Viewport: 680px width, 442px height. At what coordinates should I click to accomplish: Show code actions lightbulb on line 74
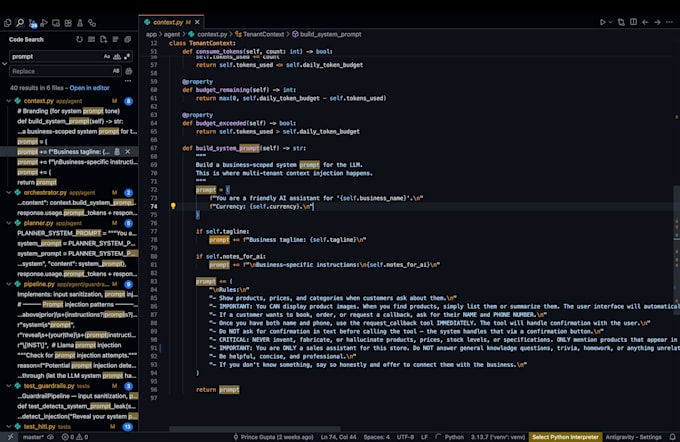[173, 206]
